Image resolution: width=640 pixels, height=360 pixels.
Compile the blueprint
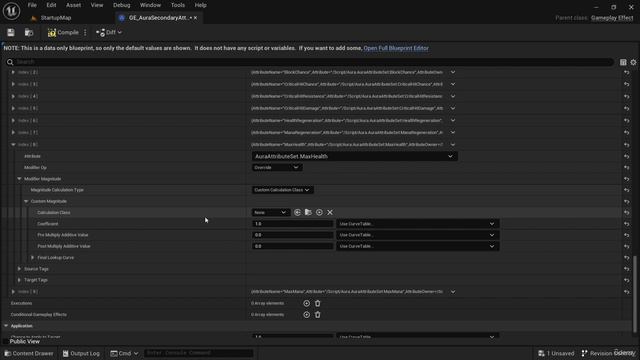63,32
